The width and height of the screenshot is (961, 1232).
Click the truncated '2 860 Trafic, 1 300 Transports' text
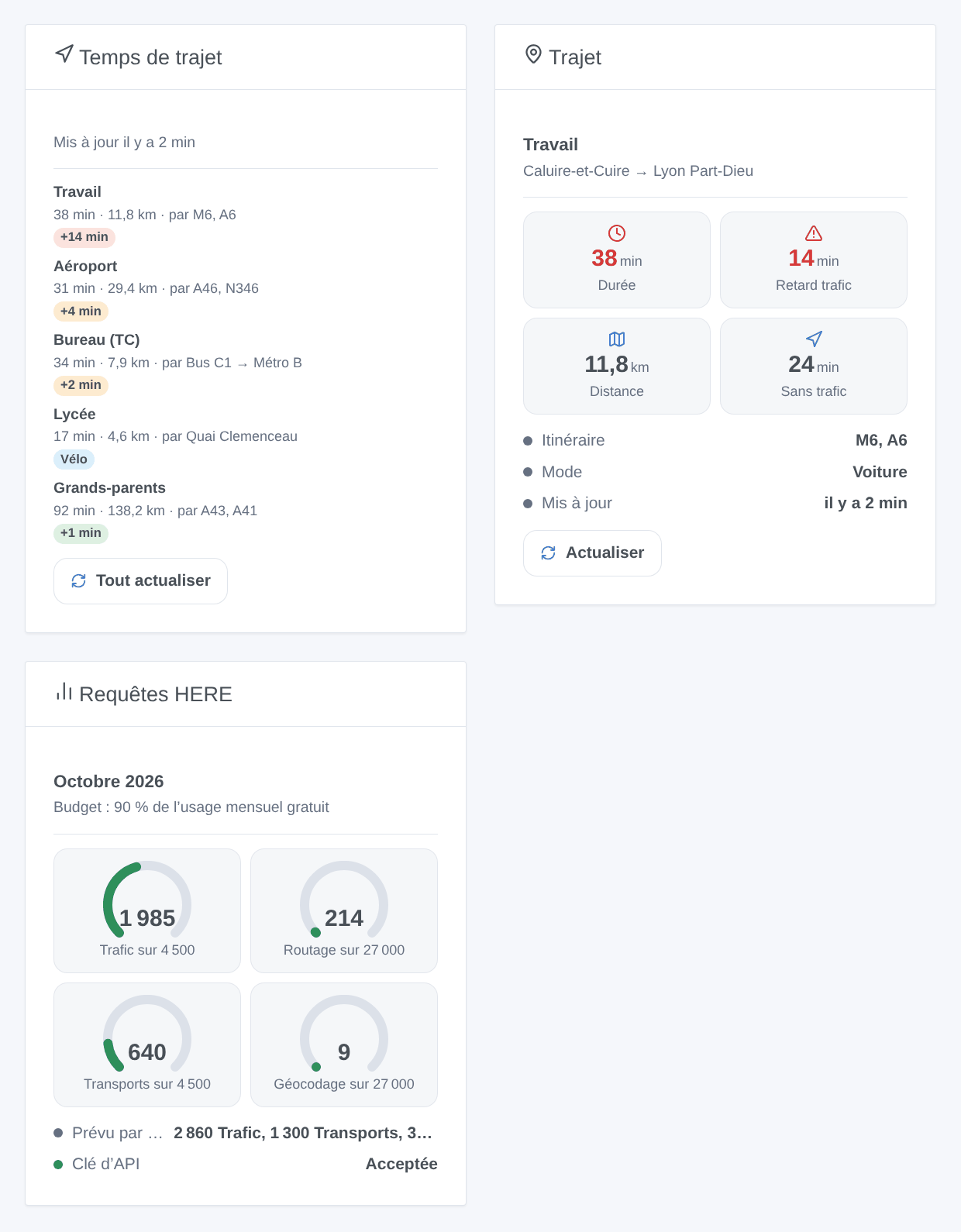304,1133
